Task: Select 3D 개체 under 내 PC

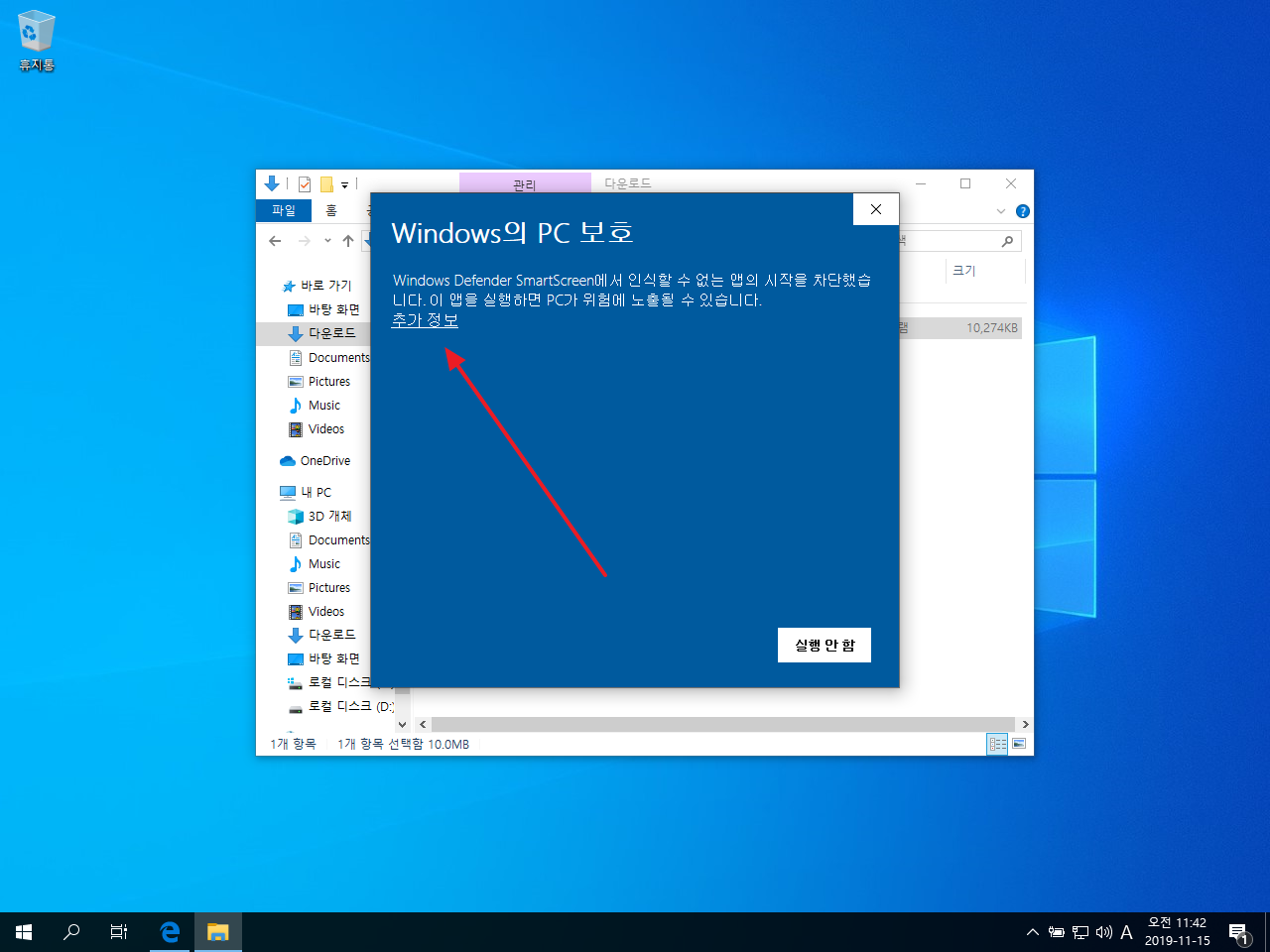Action: (x=329, y=517)
